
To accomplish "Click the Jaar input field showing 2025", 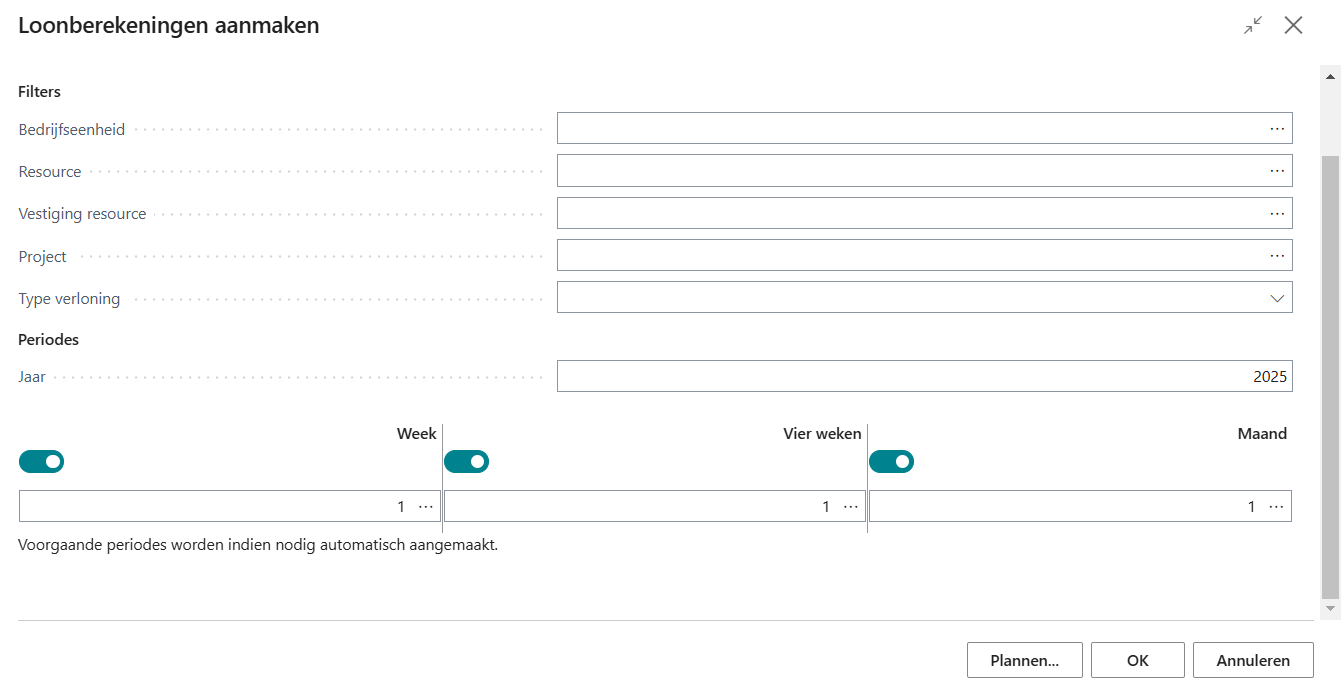I will click(923, 377).
